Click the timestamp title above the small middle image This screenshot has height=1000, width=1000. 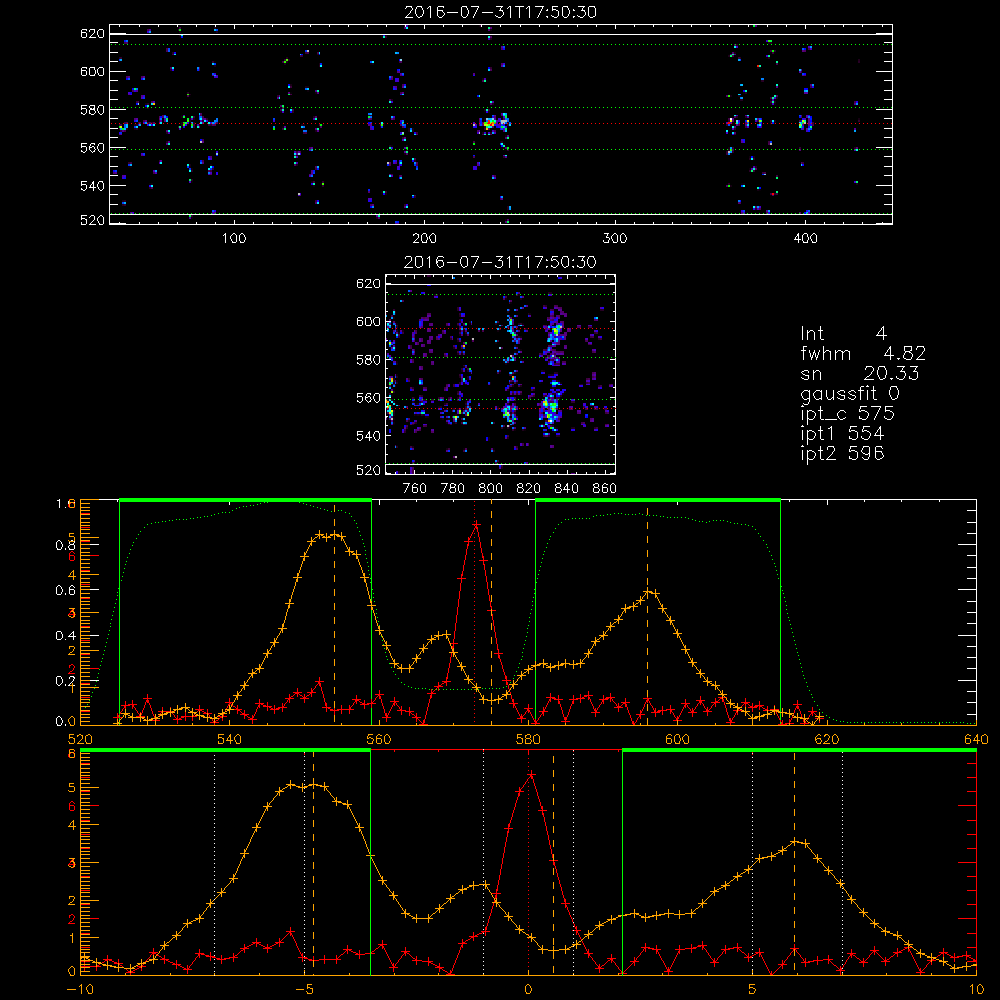(500, 262)
